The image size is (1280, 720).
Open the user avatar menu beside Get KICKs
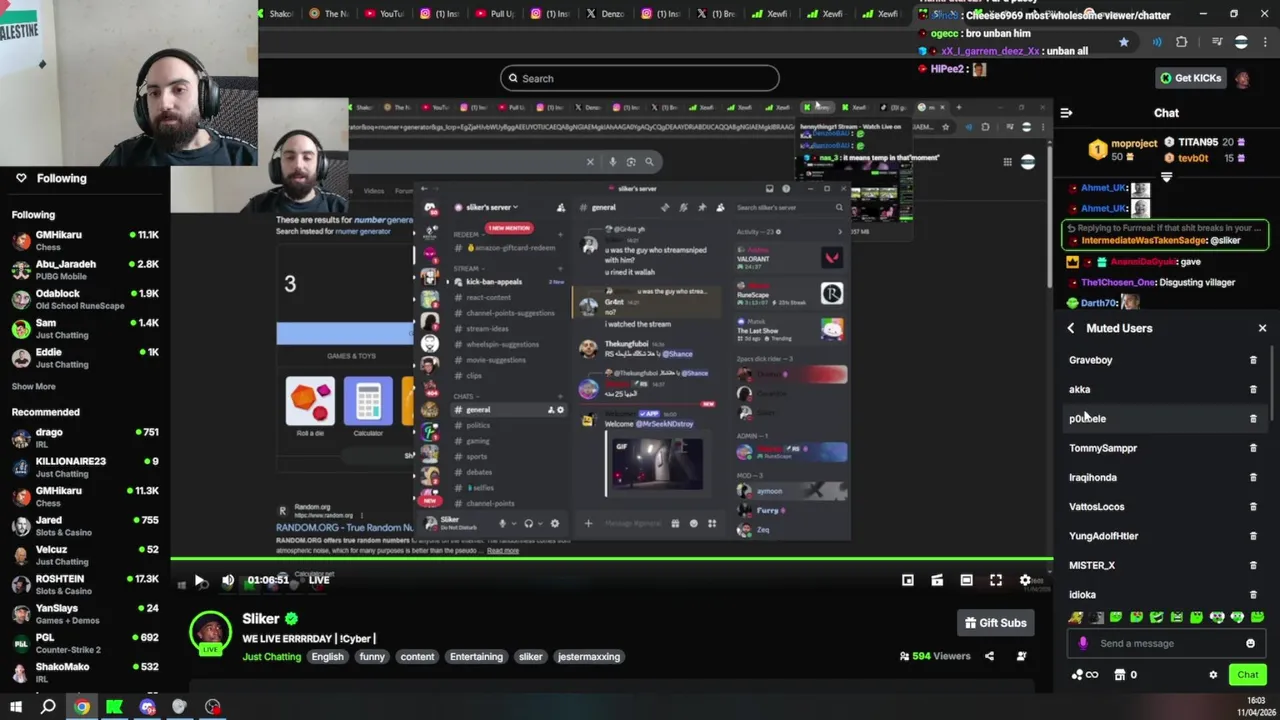click(1242, 78)
